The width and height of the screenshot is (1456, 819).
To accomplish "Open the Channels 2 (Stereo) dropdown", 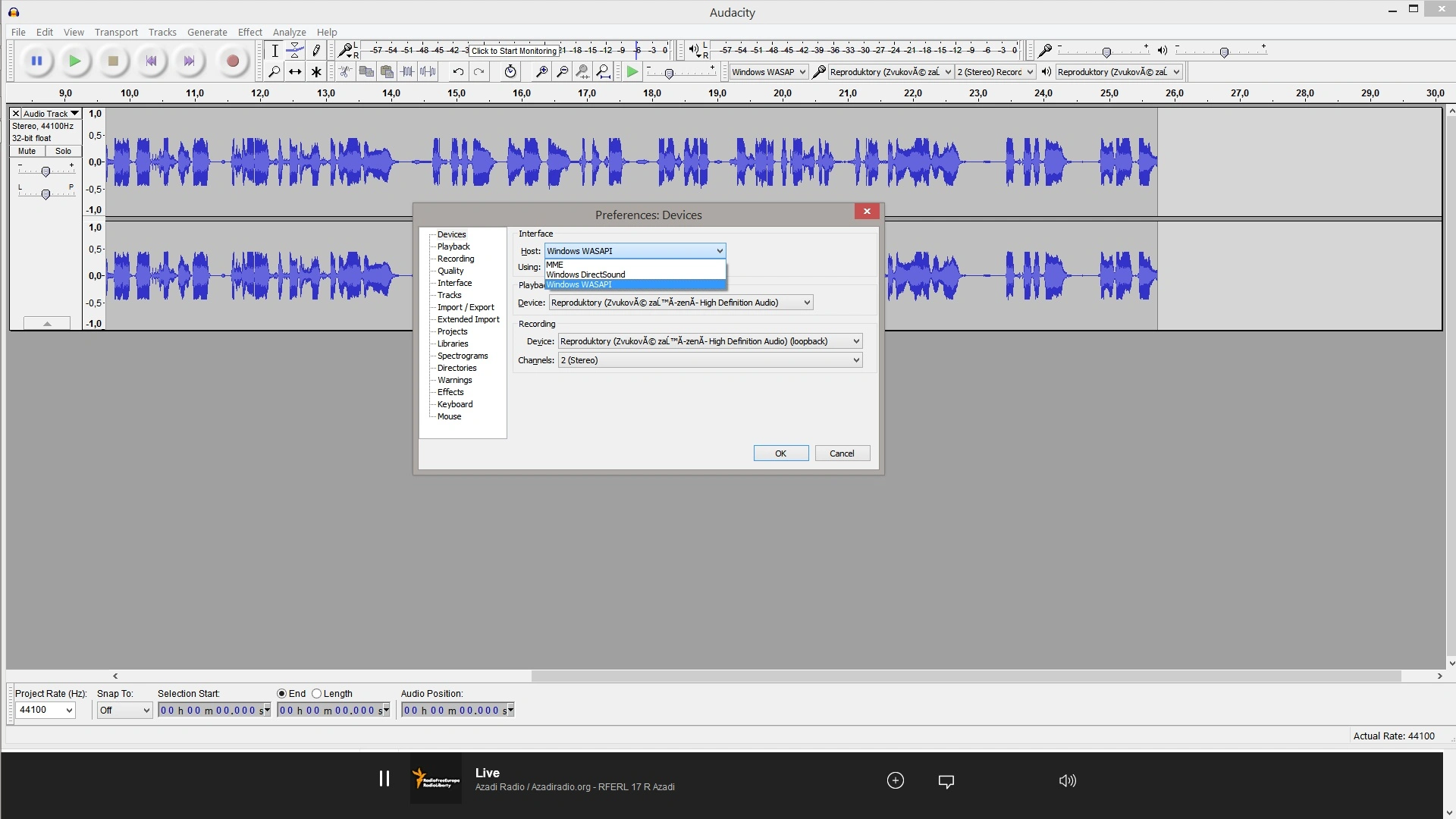I will click(x=711, y=360).
